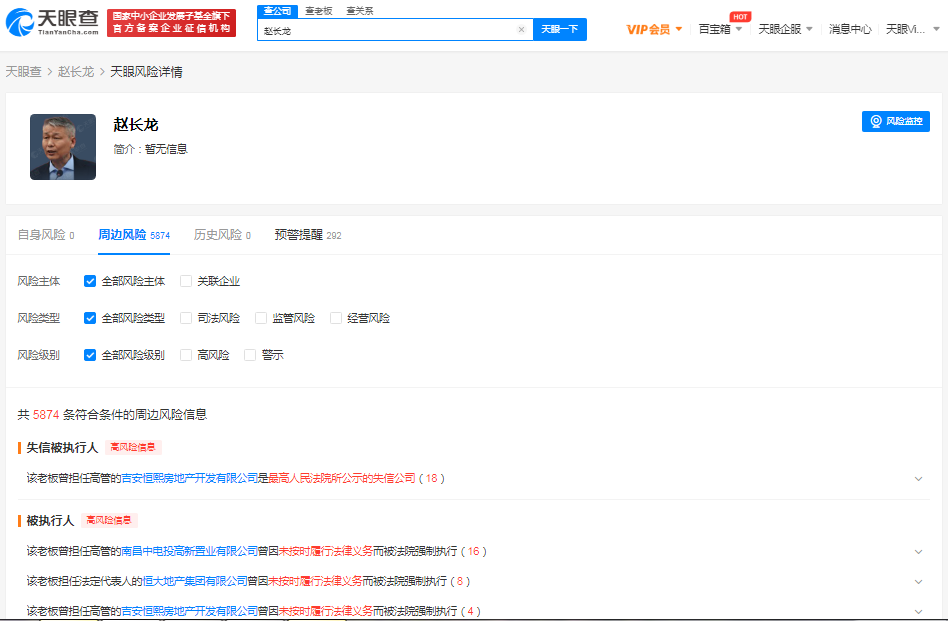The image size is (948, 621).
Task: Open 消息中心 message center
Action: tap(850, 29)
